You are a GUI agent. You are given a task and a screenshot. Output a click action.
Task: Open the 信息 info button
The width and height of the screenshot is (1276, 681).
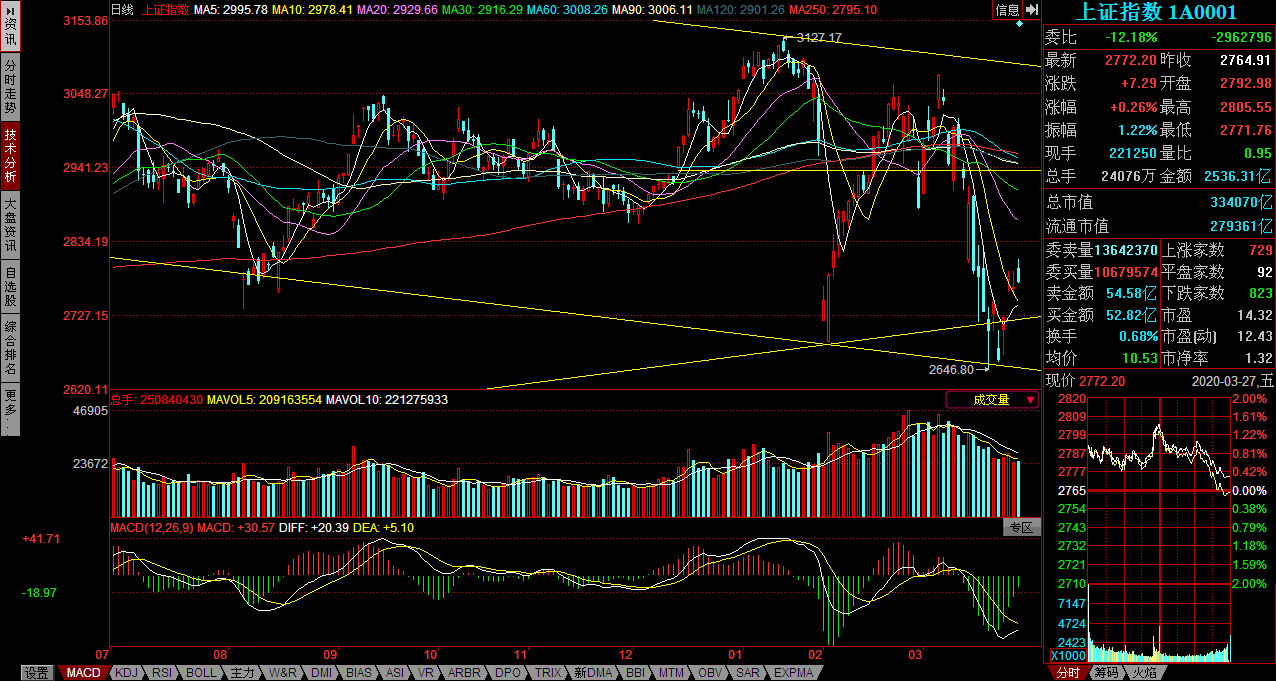(1008, 10)
